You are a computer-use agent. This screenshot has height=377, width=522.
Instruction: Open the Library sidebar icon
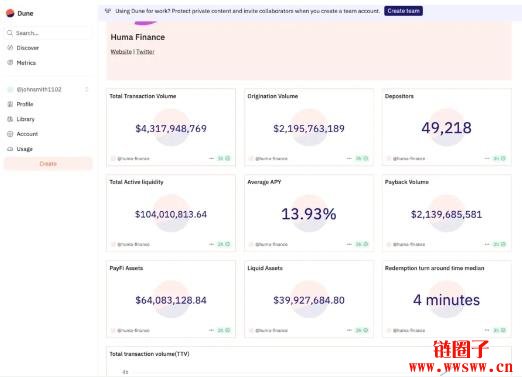point(10,119)
